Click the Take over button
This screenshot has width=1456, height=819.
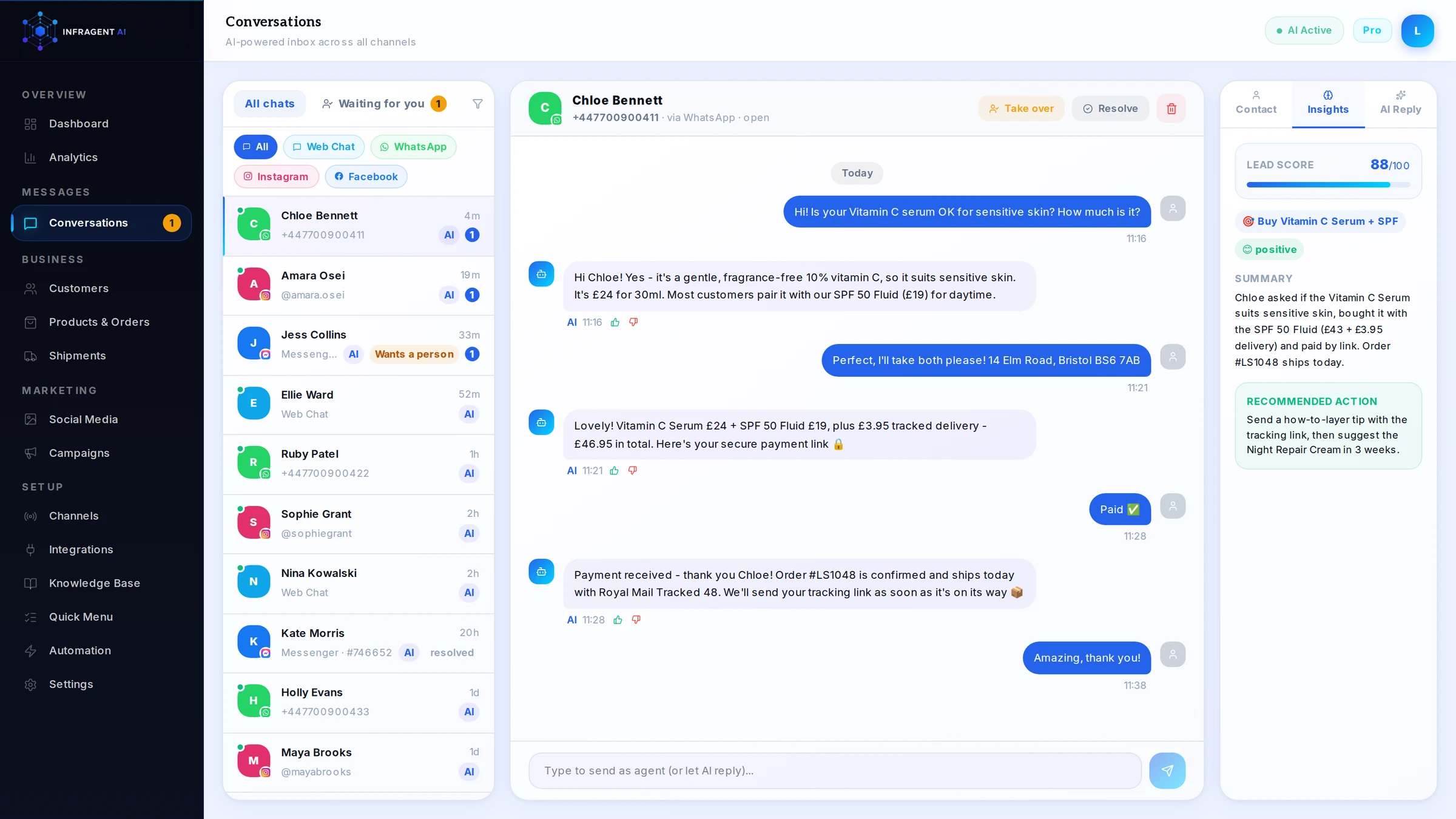[1021, 109]
